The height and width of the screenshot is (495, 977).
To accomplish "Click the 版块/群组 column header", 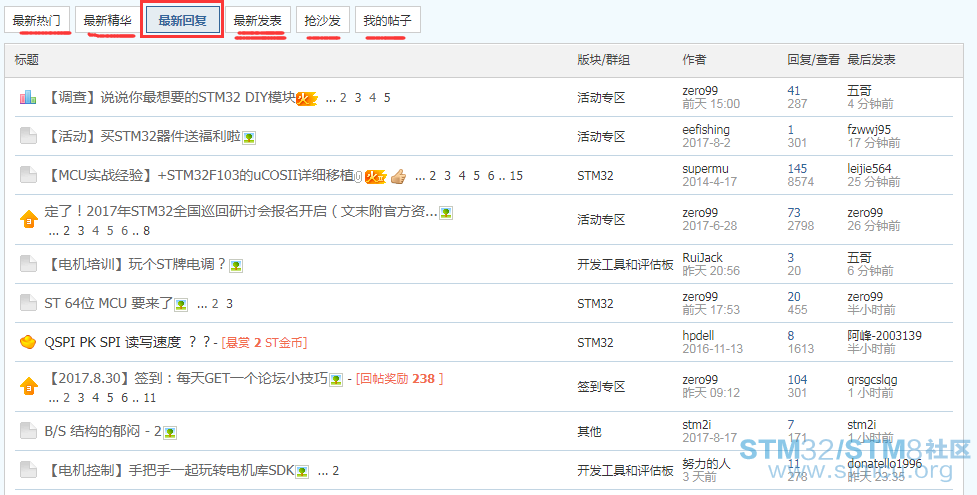I will click(603, 60).
